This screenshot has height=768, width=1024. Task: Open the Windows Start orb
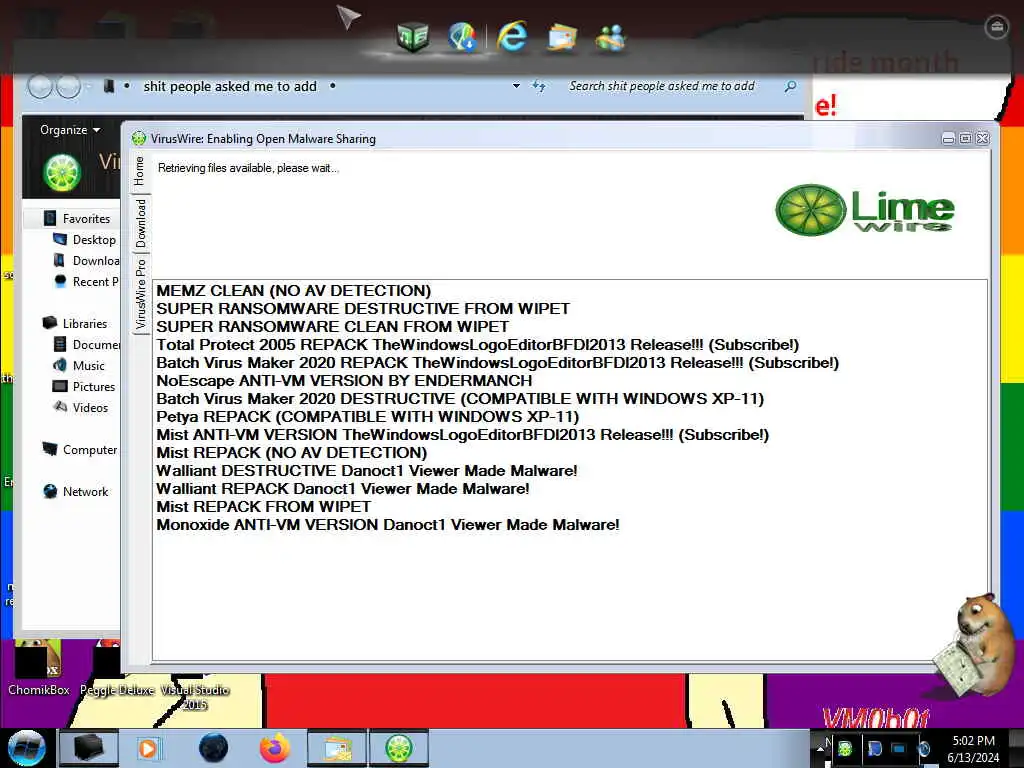pyautogui.click(x=27, y=748)
